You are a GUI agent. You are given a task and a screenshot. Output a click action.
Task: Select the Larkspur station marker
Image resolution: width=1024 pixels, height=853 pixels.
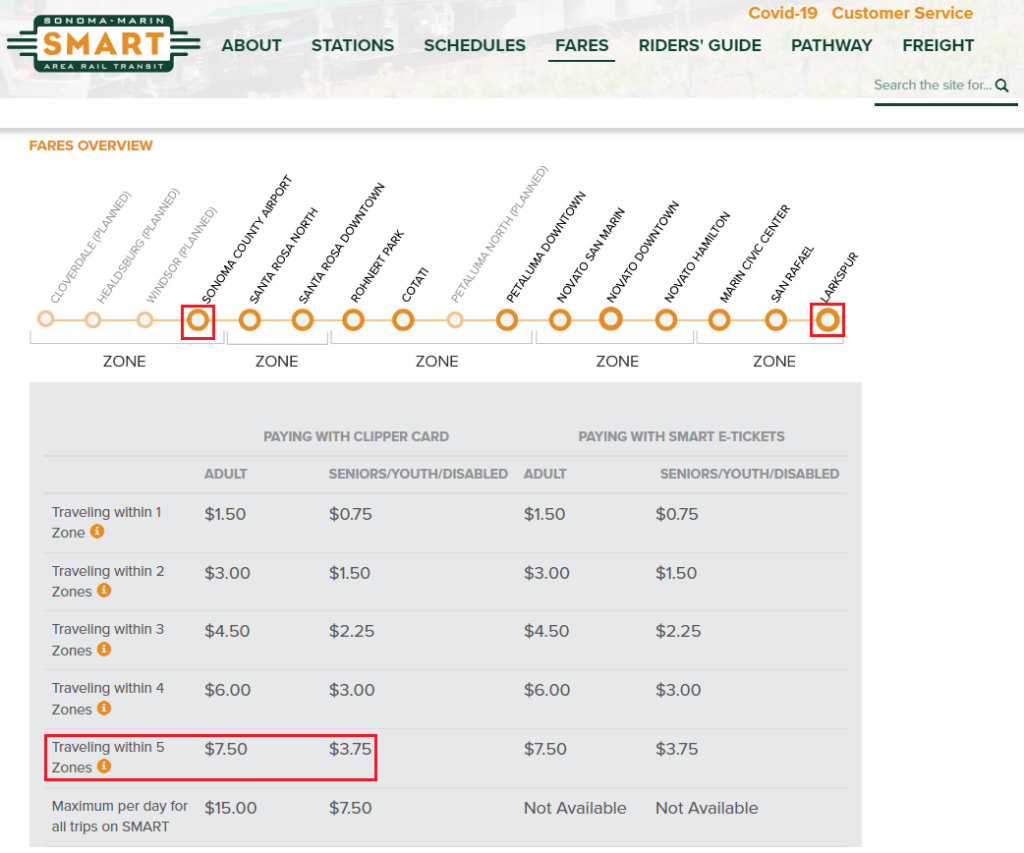(x=827, y=320)
